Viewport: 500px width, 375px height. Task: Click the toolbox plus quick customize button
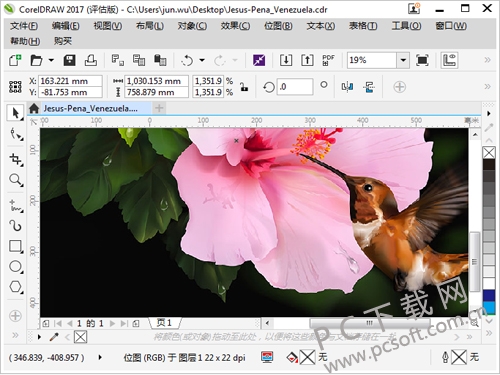[15, 316]
